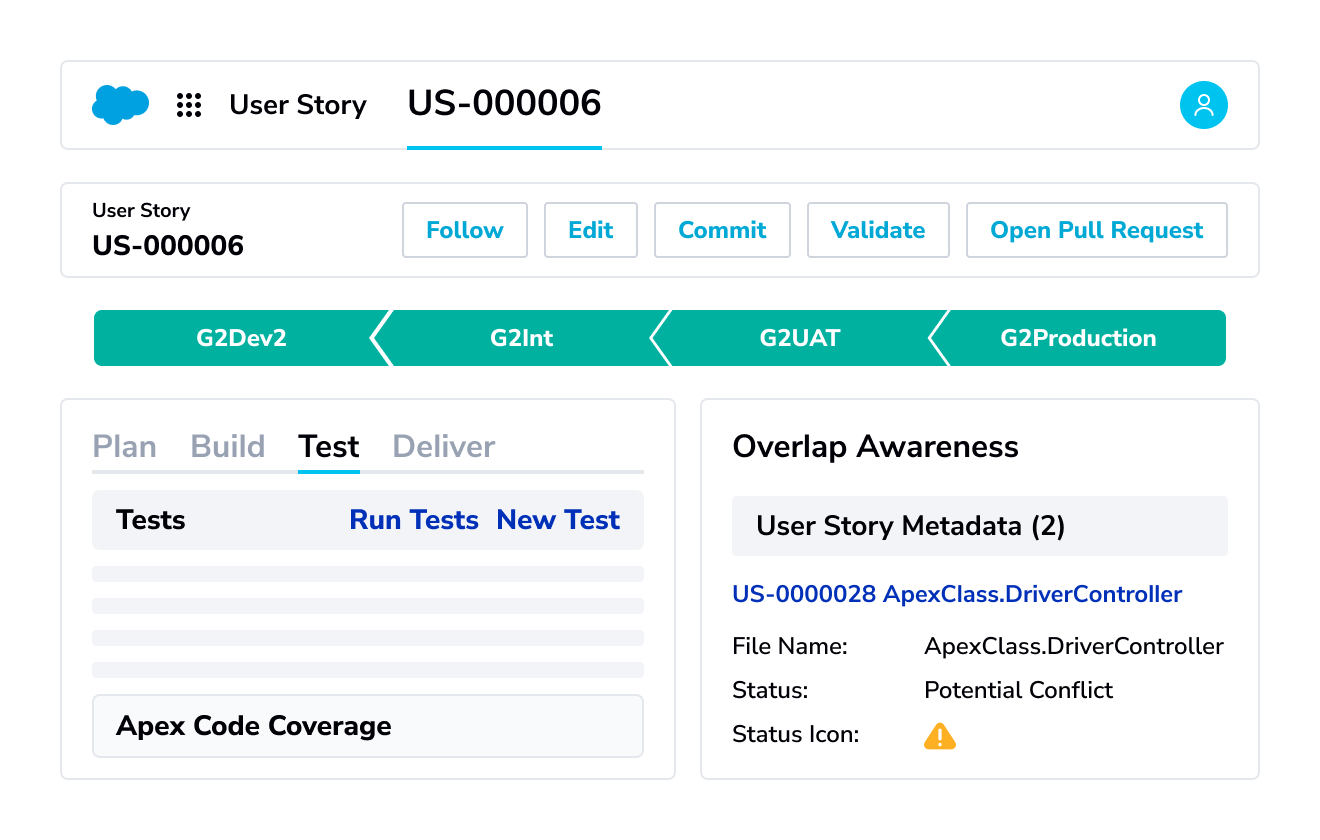Click the Validate button
The height and width of the screenshot is (840, 1320).
click(878, 230)
